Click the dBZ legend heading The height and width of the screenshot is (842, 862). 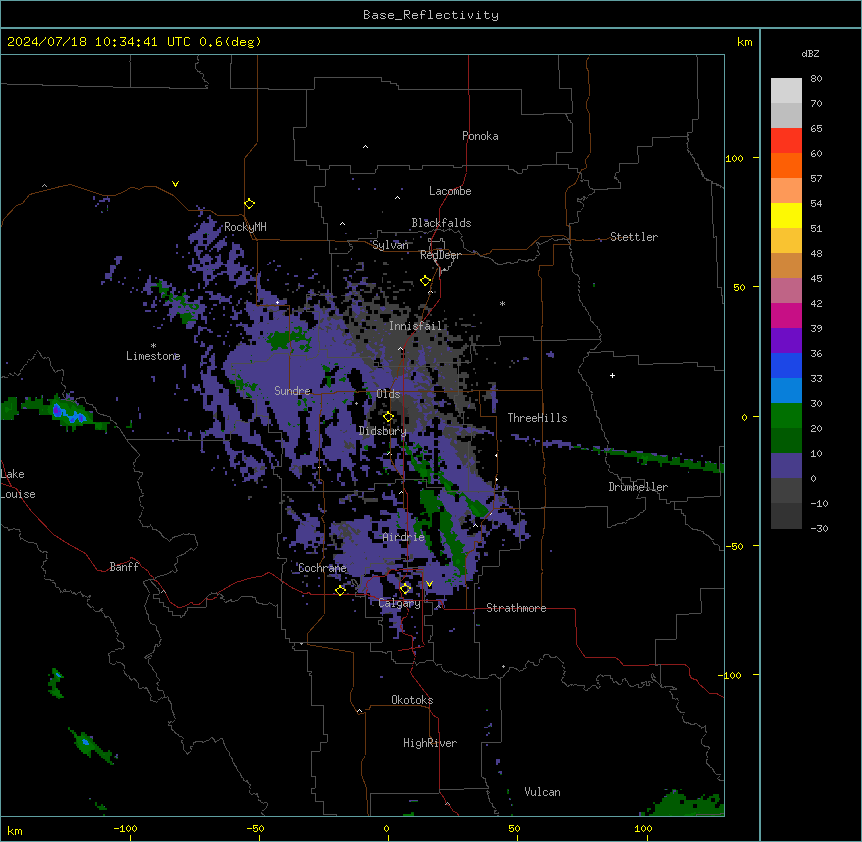click(x=810, y=53)
